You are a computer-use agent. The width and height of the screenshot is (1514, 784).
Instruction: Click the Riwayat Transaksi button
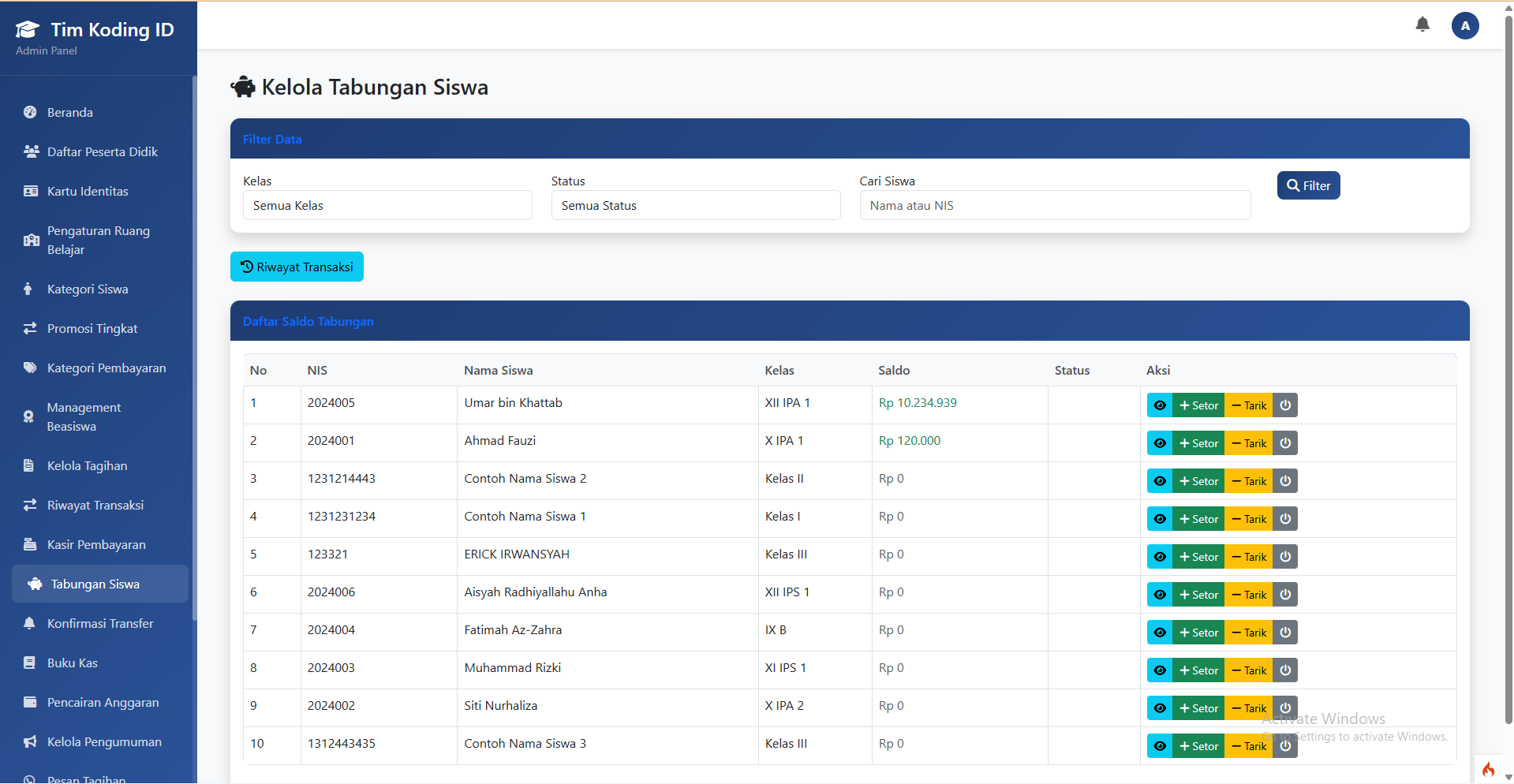tap(297, 267)
